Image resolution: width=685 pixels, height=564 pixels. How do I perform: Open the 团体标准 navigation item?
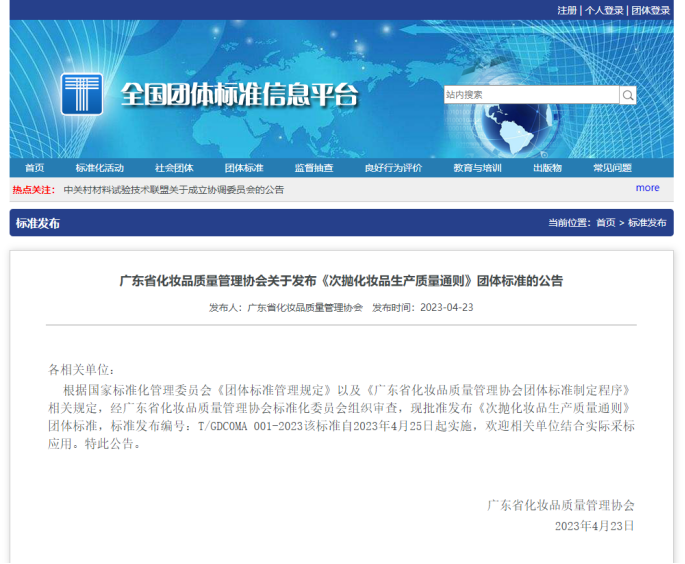[244, 168]
